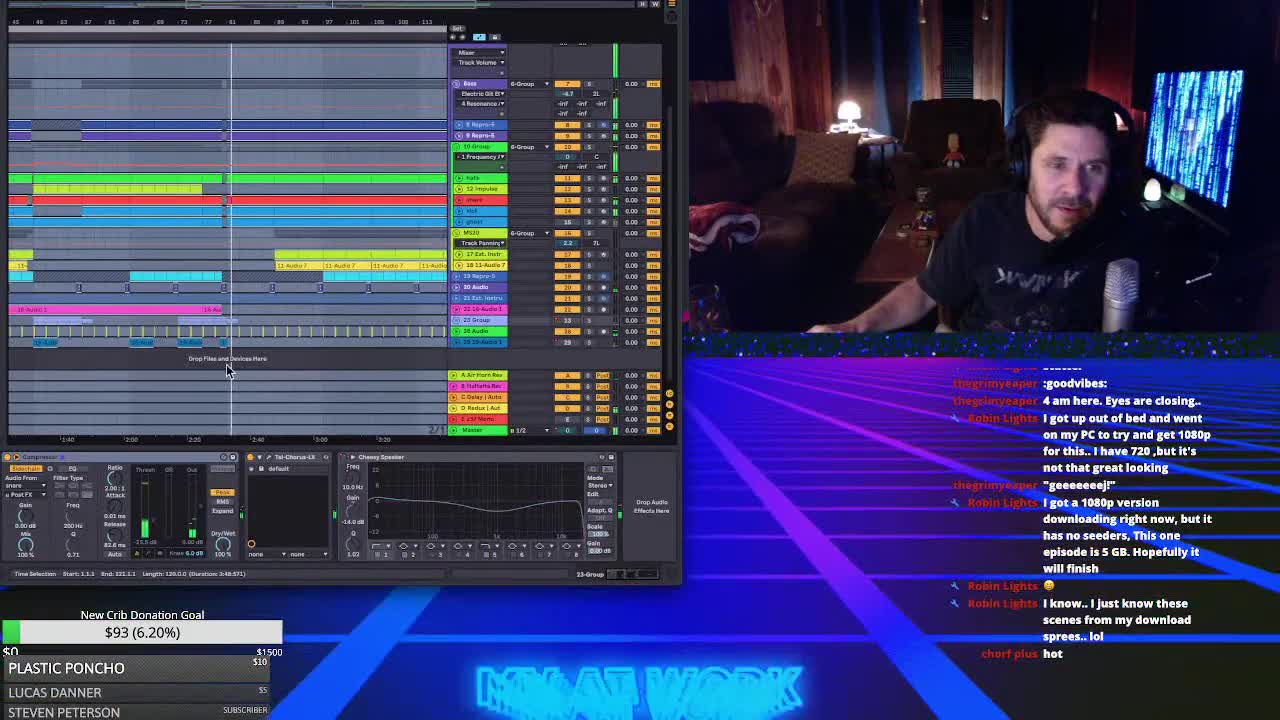
Task: Open the first none dropdown in Tal-Chorus-LX
Action: click(x=267, y=554)
